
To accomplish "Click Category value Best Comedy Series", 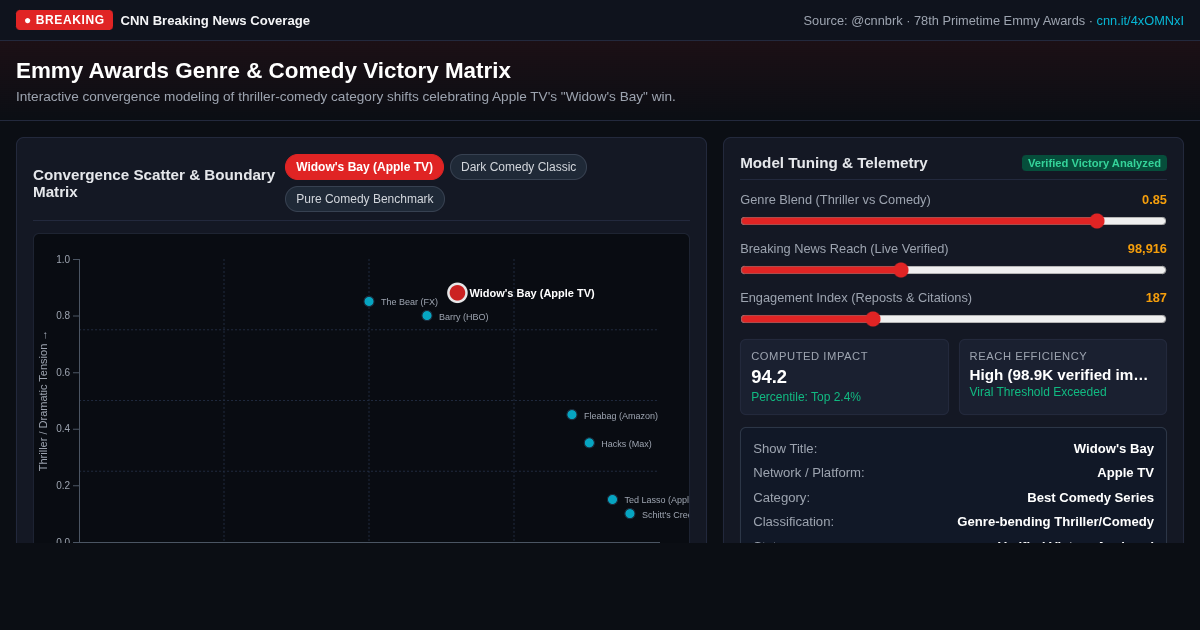I will 1090,498.
